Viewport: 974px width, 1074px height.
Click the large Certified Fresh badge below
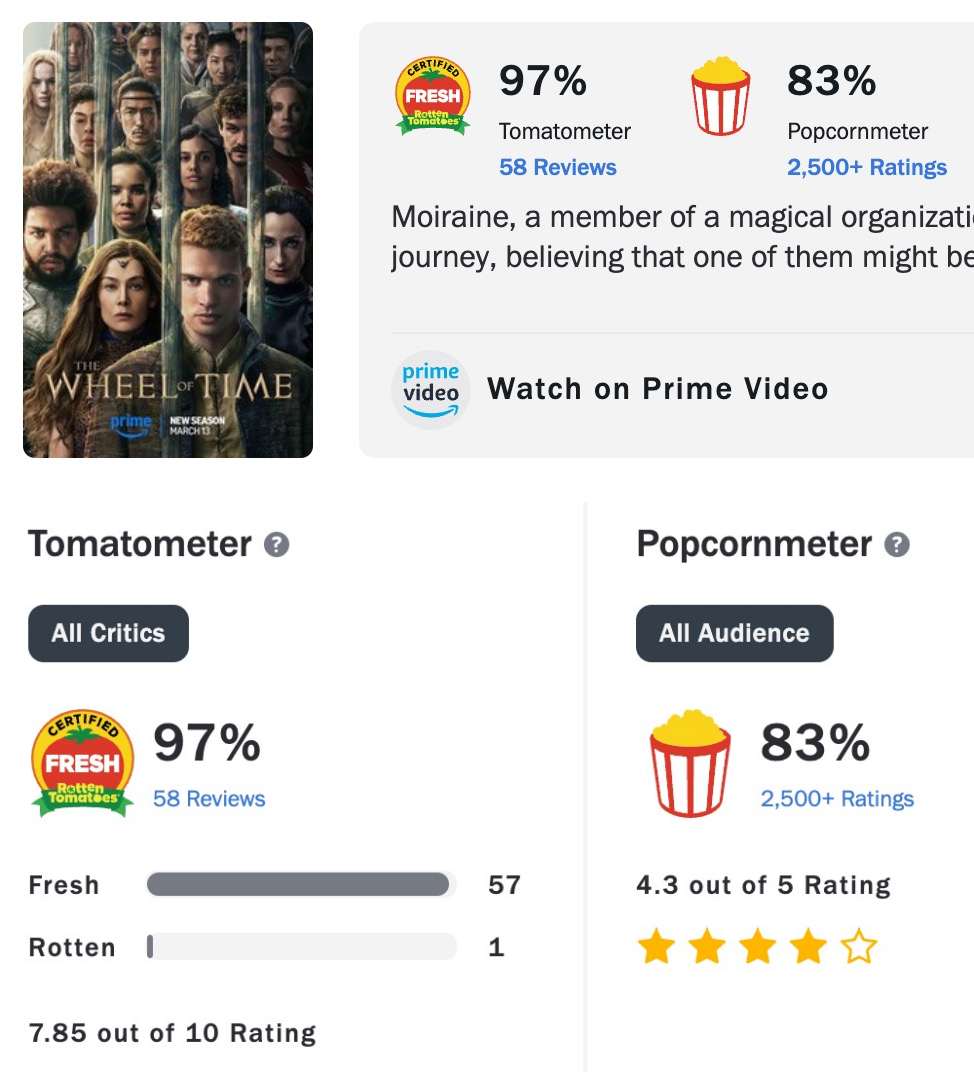82,764
